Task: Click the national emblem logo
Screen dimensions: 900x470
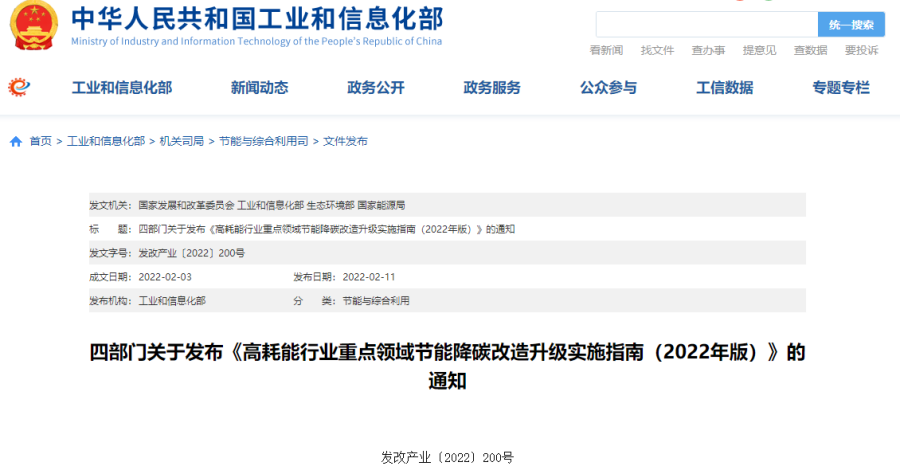Action: (34, 25)
